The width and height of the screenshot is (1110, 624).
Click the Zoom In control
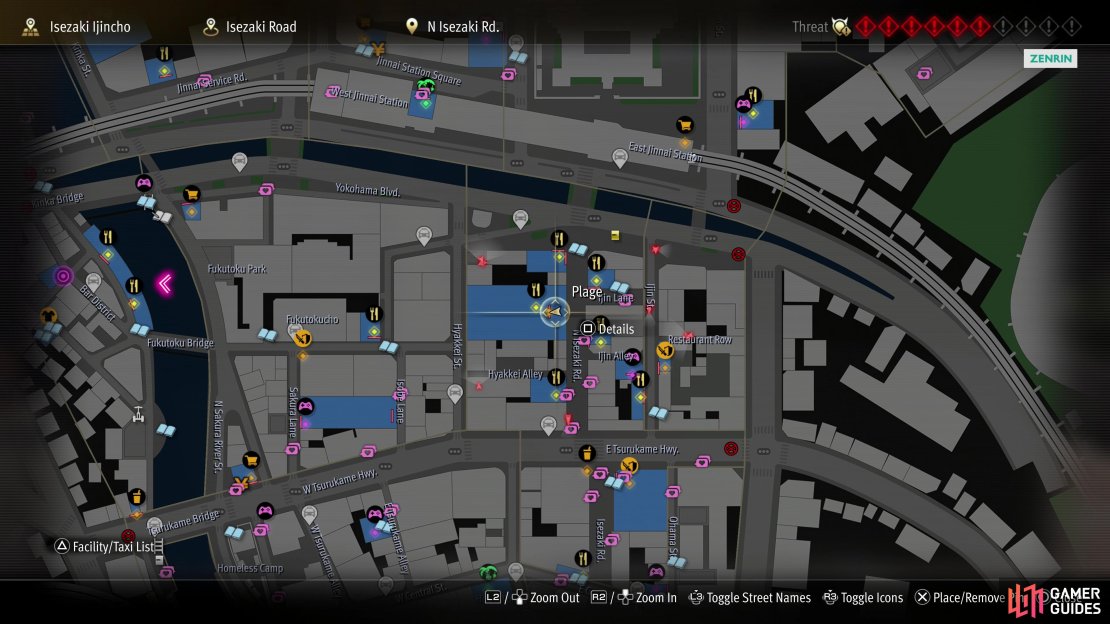click(x=634, y=598)
